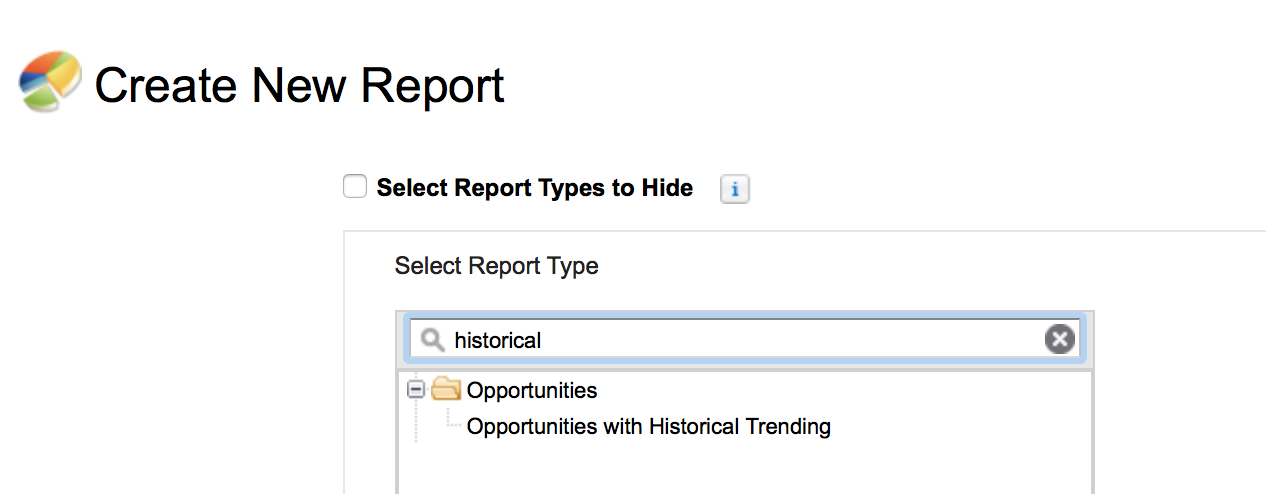Place cursor after the word historical
Viewport: 1266px width, 494px height.
coord(543,340)
